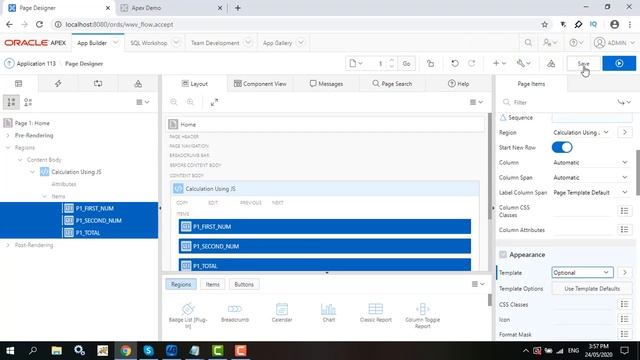
Task: Edit Column CSS Classes list icon
Action: click(624, 211)
